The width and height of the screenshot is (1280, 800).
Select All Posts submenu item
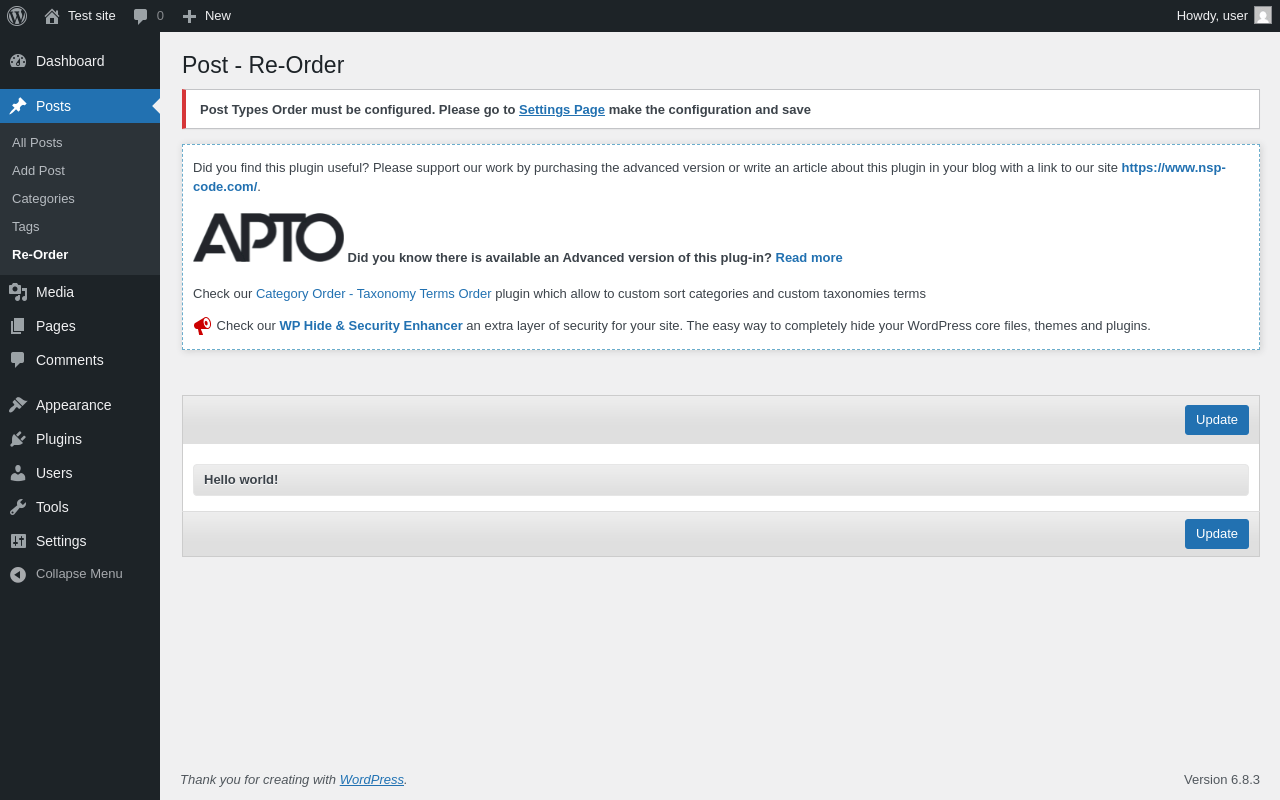(x=37, y=143)
